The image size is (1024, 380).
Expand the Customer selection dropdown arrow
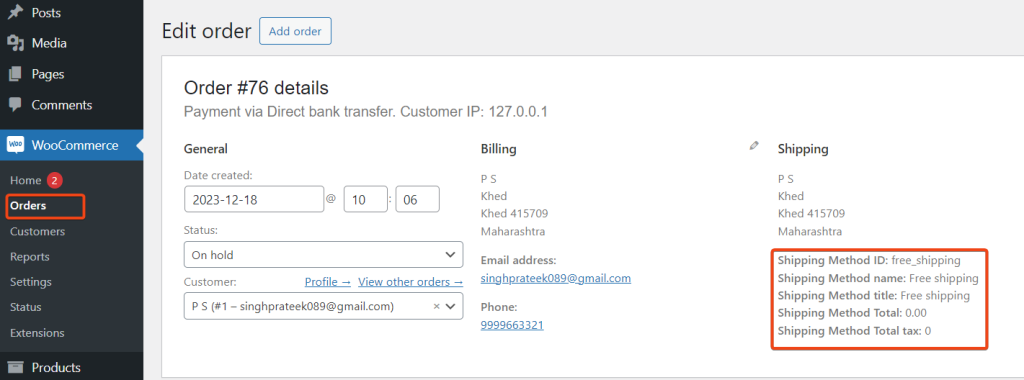451,306
